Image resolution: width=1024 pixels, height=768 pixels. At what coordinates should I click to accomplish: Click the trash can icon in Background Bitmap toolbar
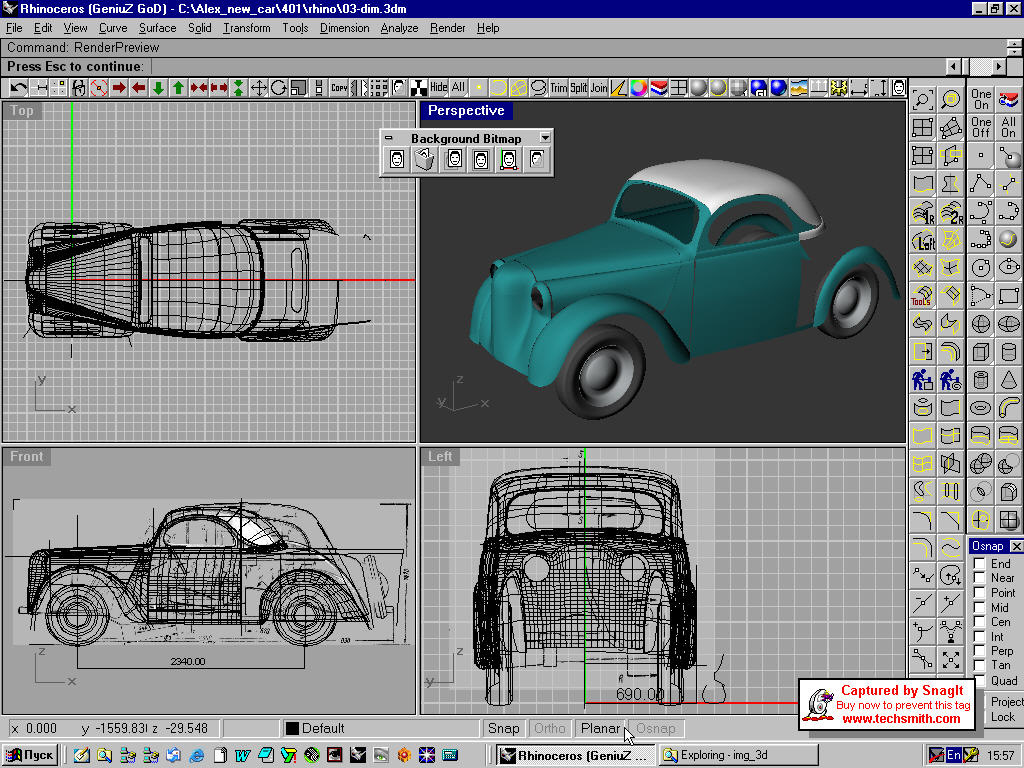click(424, 159)
